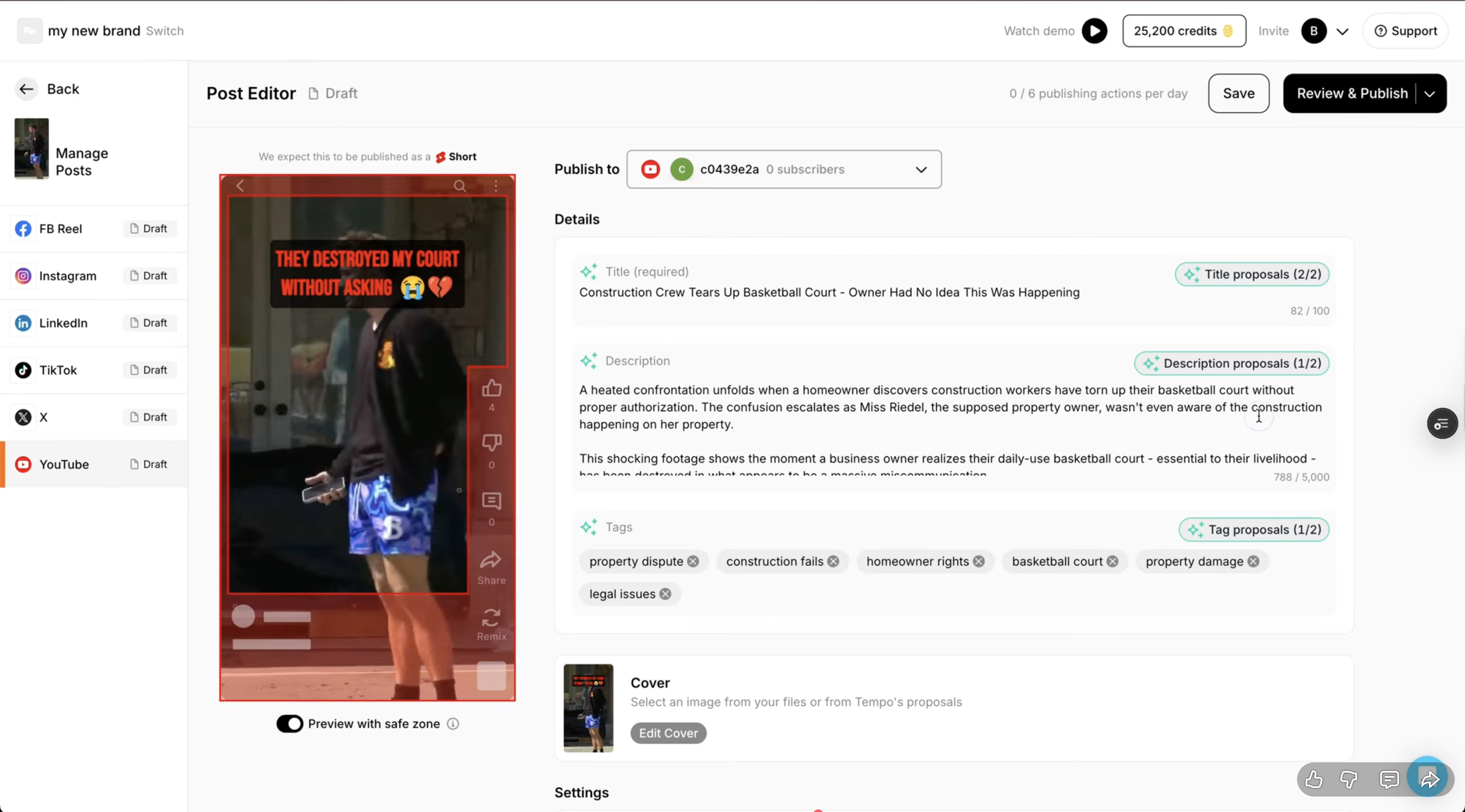This screenshot has height=812, width=1465.
Task: Click the thumbs down feedback icon
Action: tap(1348, 779)
